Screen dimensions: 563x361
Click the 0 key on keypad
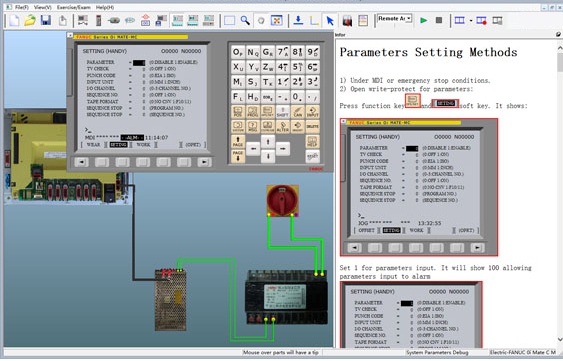click(x=298, y=97)
